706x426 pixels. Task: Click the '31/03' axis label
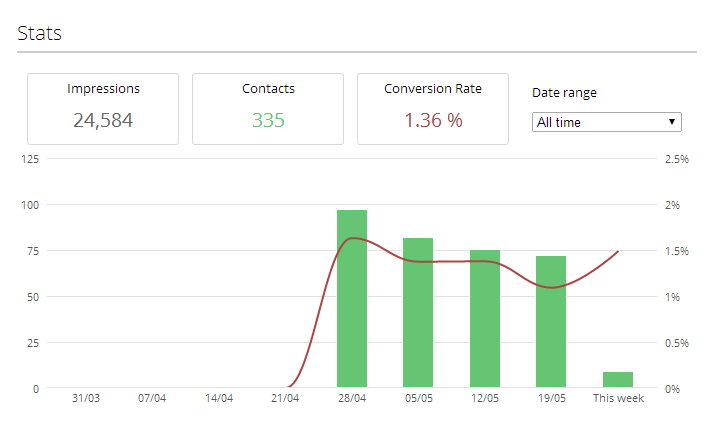click(86, 398)
